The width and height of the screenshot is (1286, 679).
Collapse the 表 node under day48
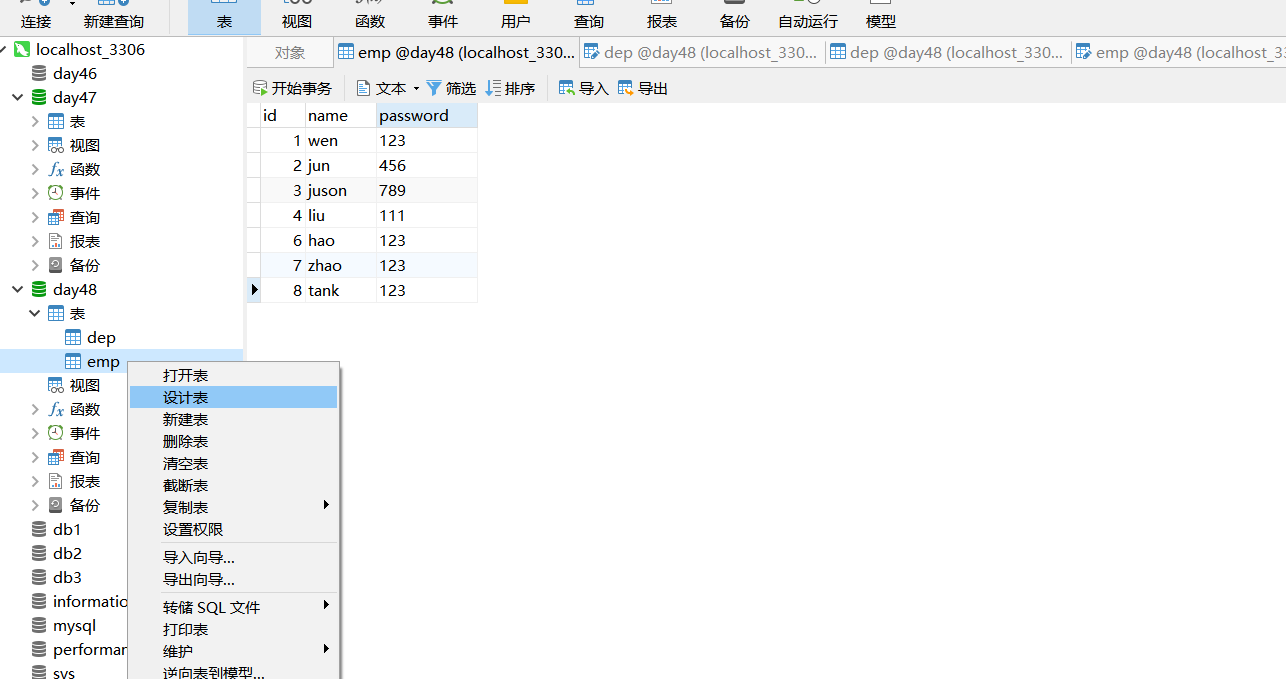33,313
